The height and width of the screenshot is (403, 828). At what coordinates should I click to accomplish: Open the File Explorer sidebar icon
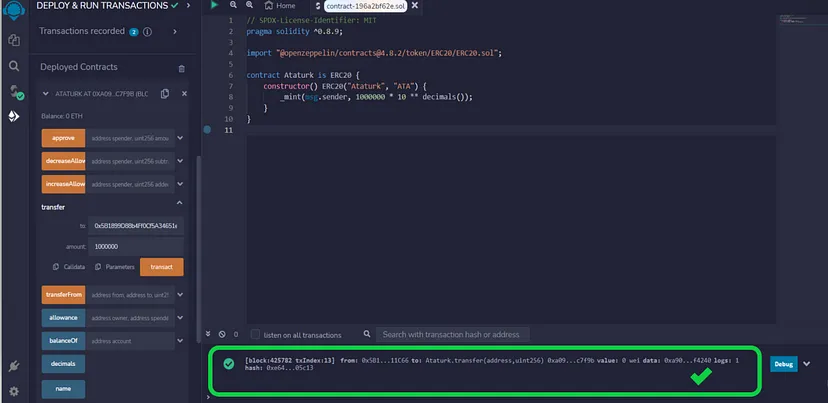[x=14, y=40]
